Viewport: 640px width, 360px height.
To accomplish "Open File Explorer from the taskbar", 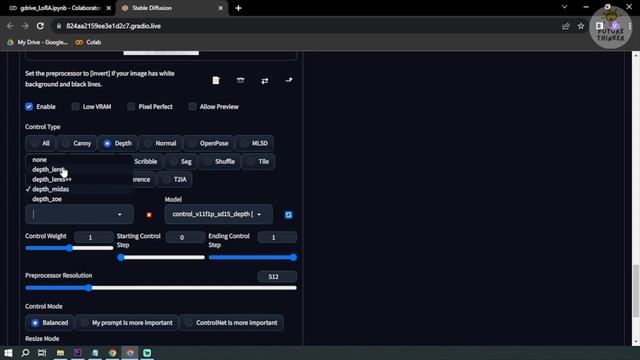I will (x=60, y=353).
